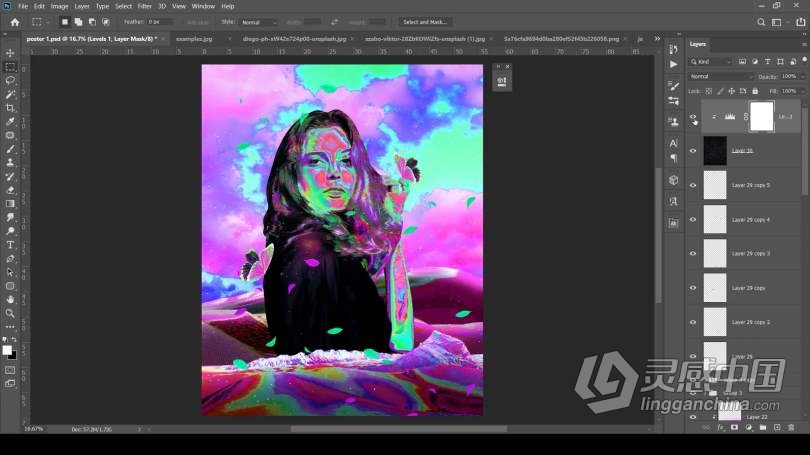The image size is (810, 455).
Task: Open the Paragraph panel icon
Action: pos(674,158)
